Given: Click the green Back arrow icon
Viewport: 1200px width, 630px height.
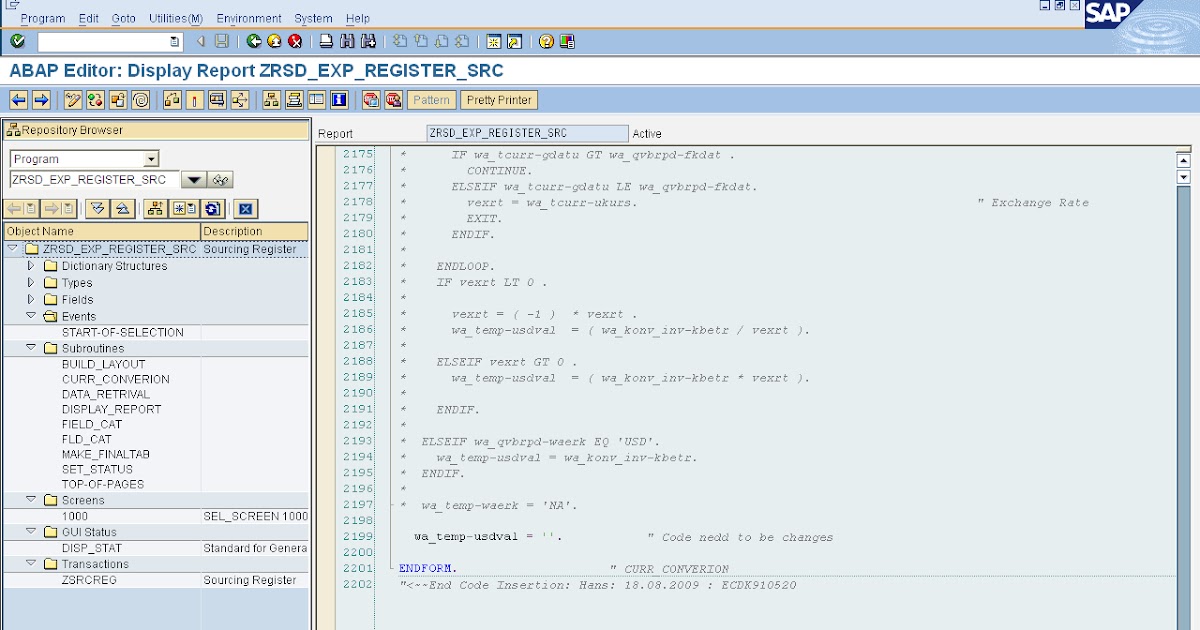Looking at the screenshot, I should pos(254,41).
